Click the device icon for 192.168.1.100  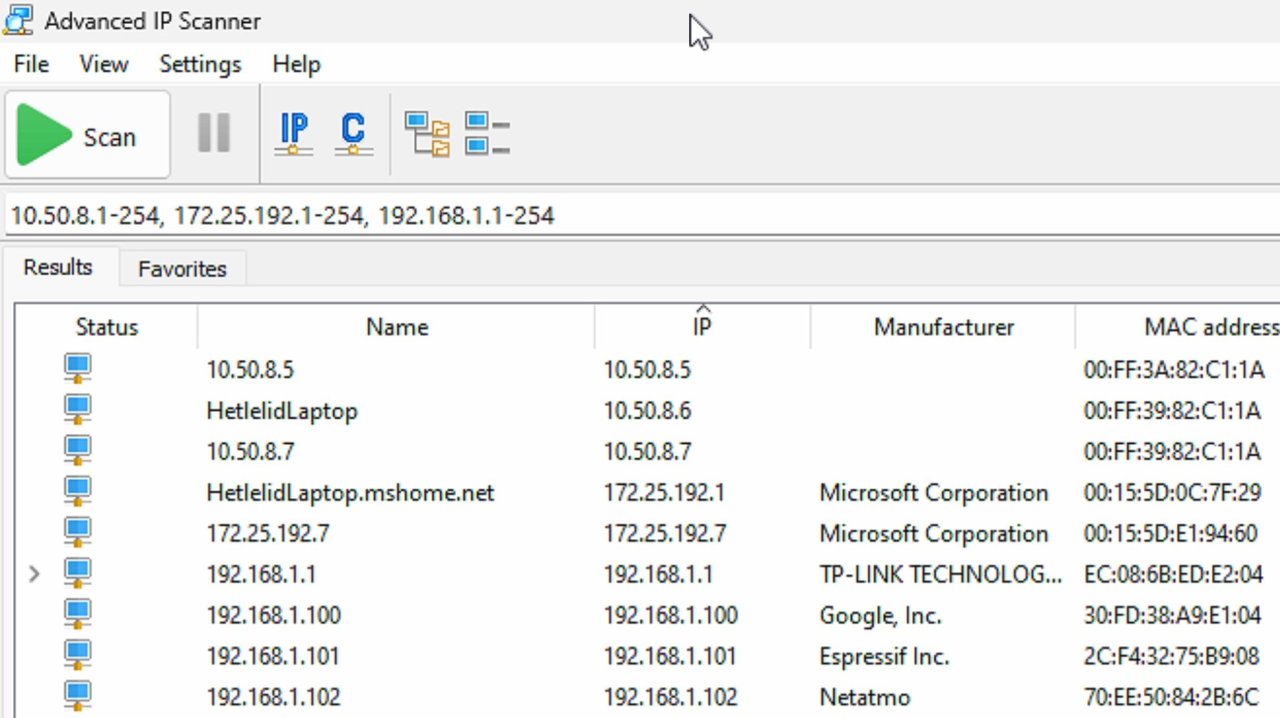click(77, 613)
